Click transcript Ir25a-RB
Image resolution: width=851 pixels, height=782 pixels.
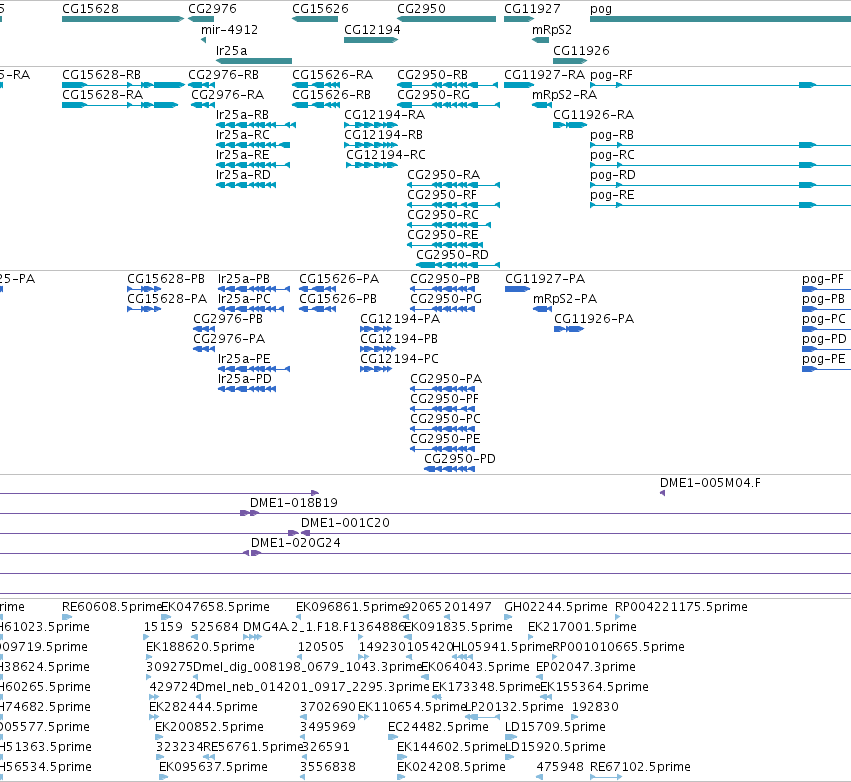pyautogui.click(x=256, y=125)
